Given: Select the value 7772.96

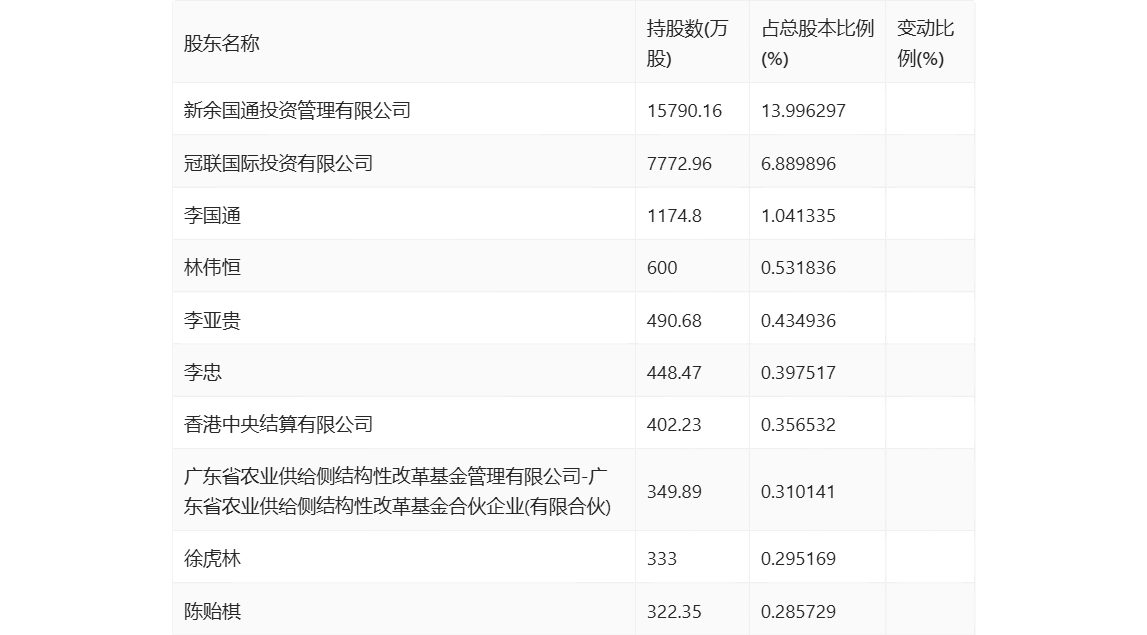Looking at the screenshot, I should click(x=679, y=163).
